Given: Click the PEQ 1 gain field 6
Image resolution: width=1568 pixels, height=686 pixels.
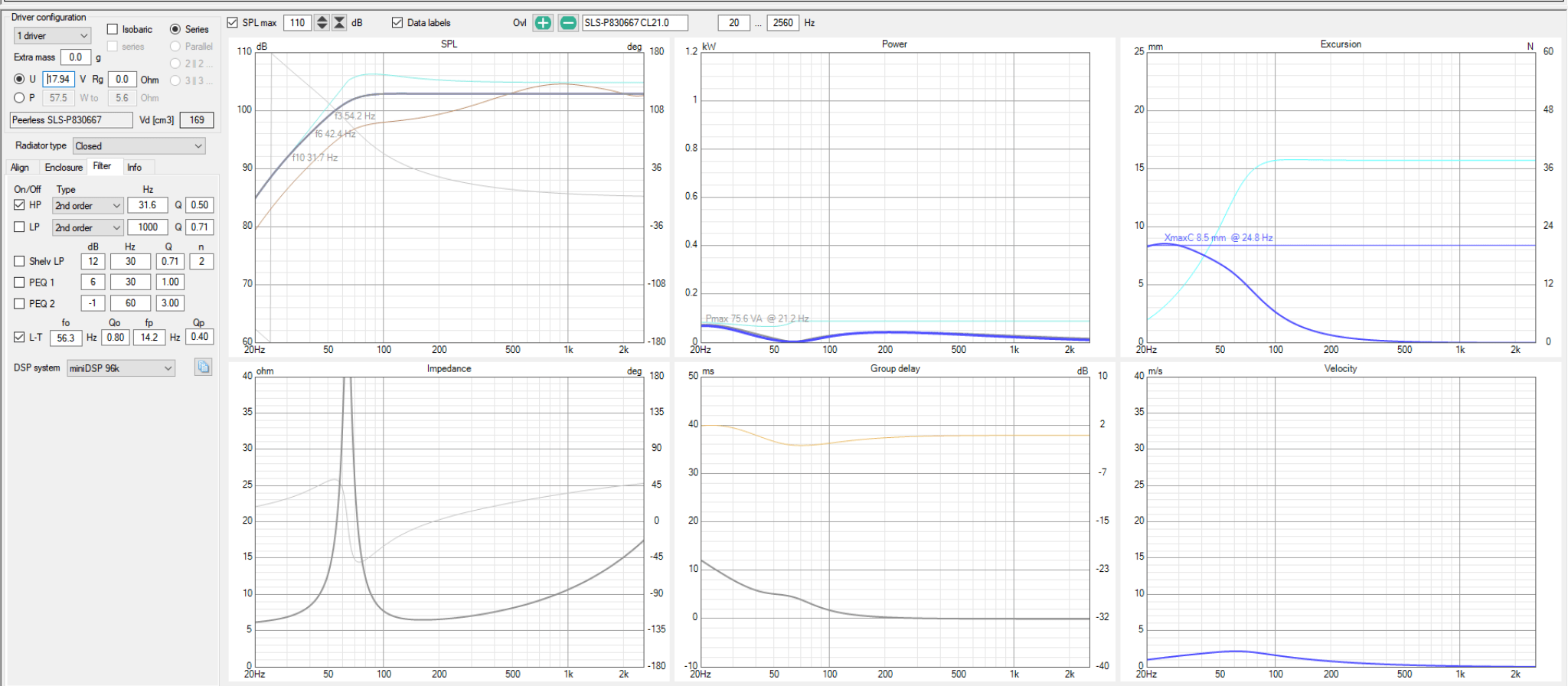Looking at the screenshot, I should [x=93, y=282].
